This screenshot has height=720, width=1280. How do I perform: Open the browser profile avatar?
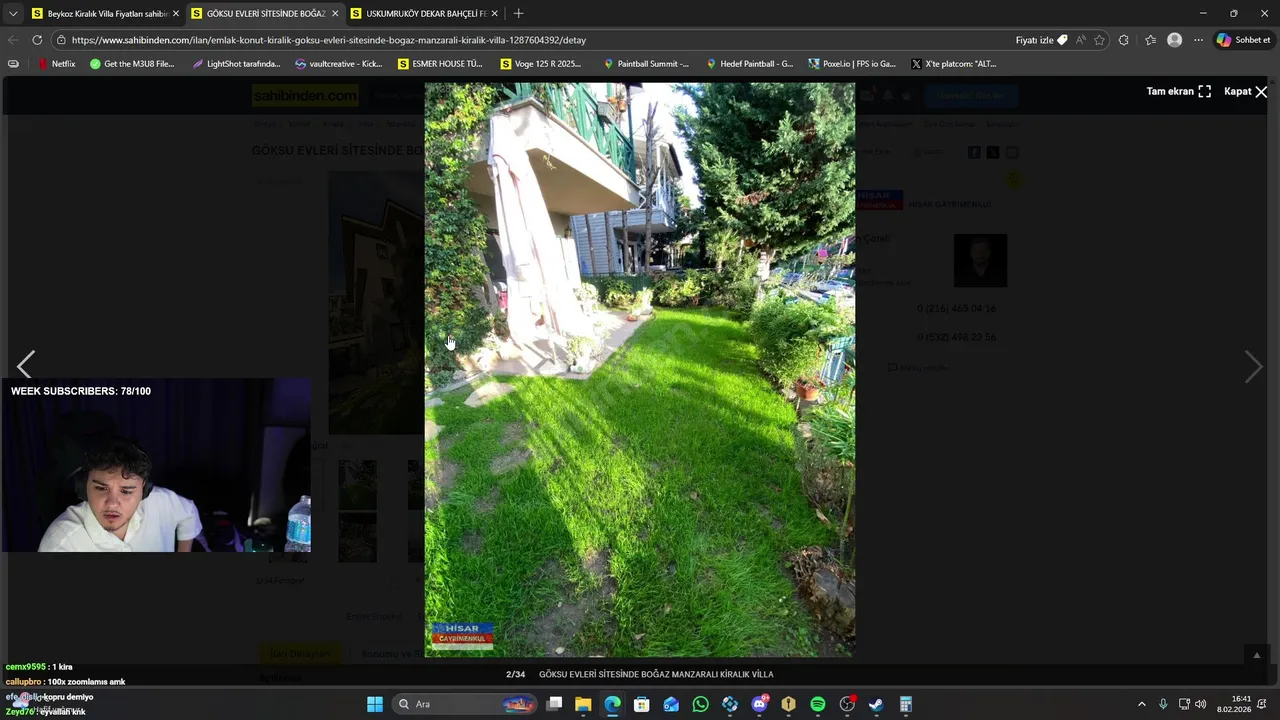tap(1175, 40)
